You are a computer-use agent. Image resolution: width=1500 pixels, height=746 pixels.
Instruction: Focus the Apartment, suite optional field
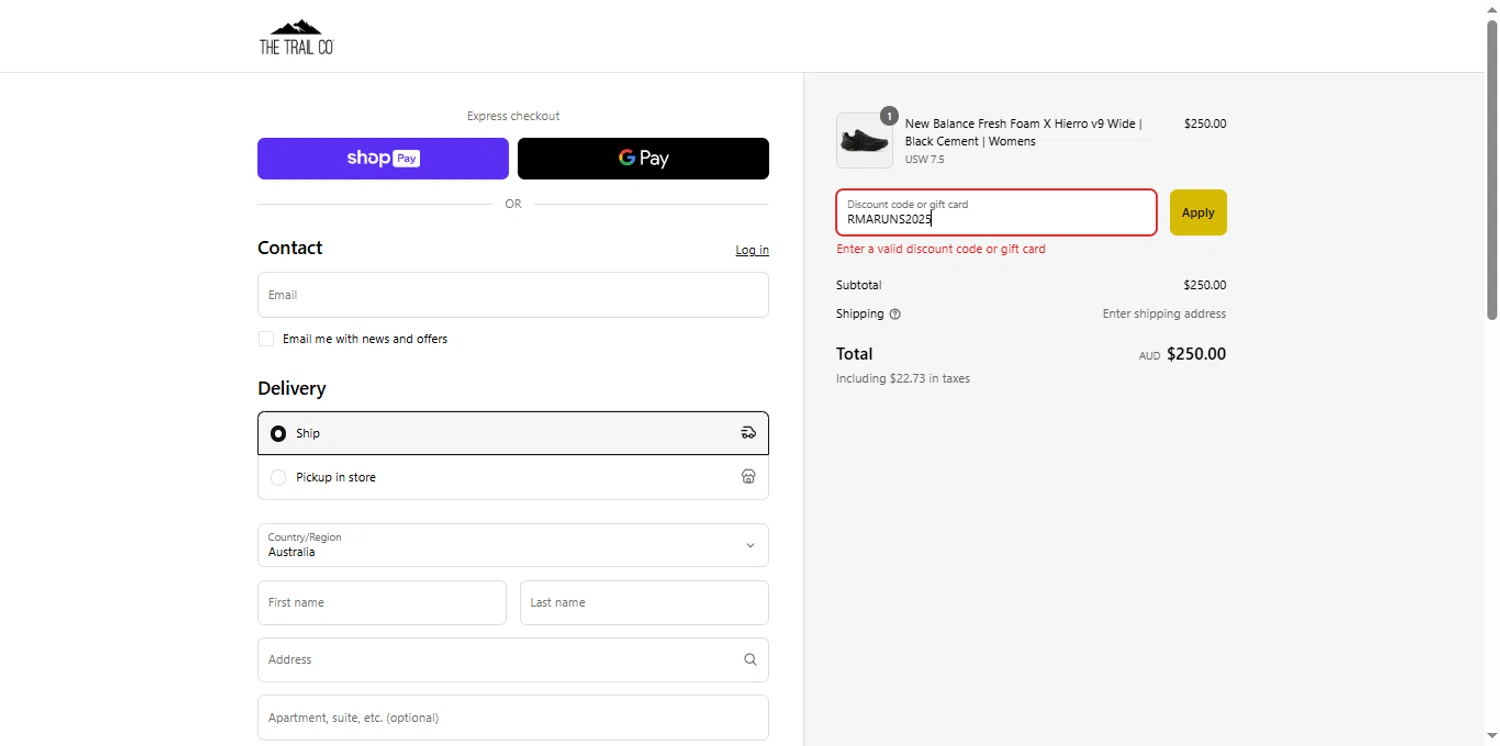(513, 717)
